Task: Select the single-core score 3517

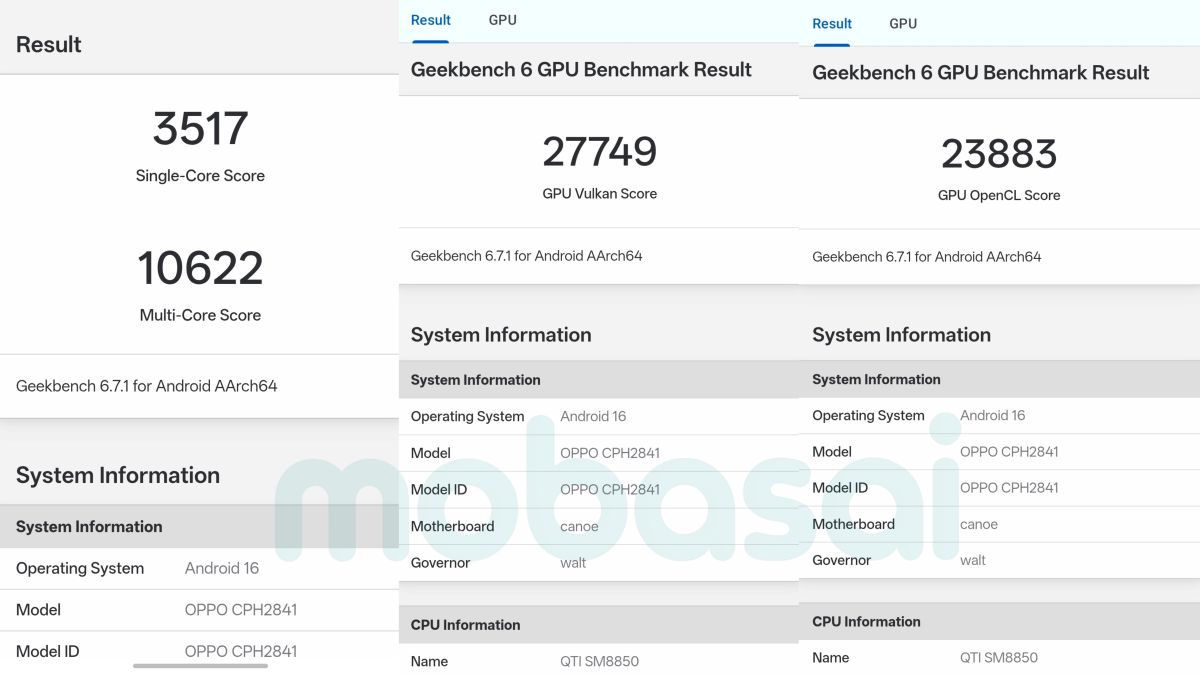Action: point(200,128)
